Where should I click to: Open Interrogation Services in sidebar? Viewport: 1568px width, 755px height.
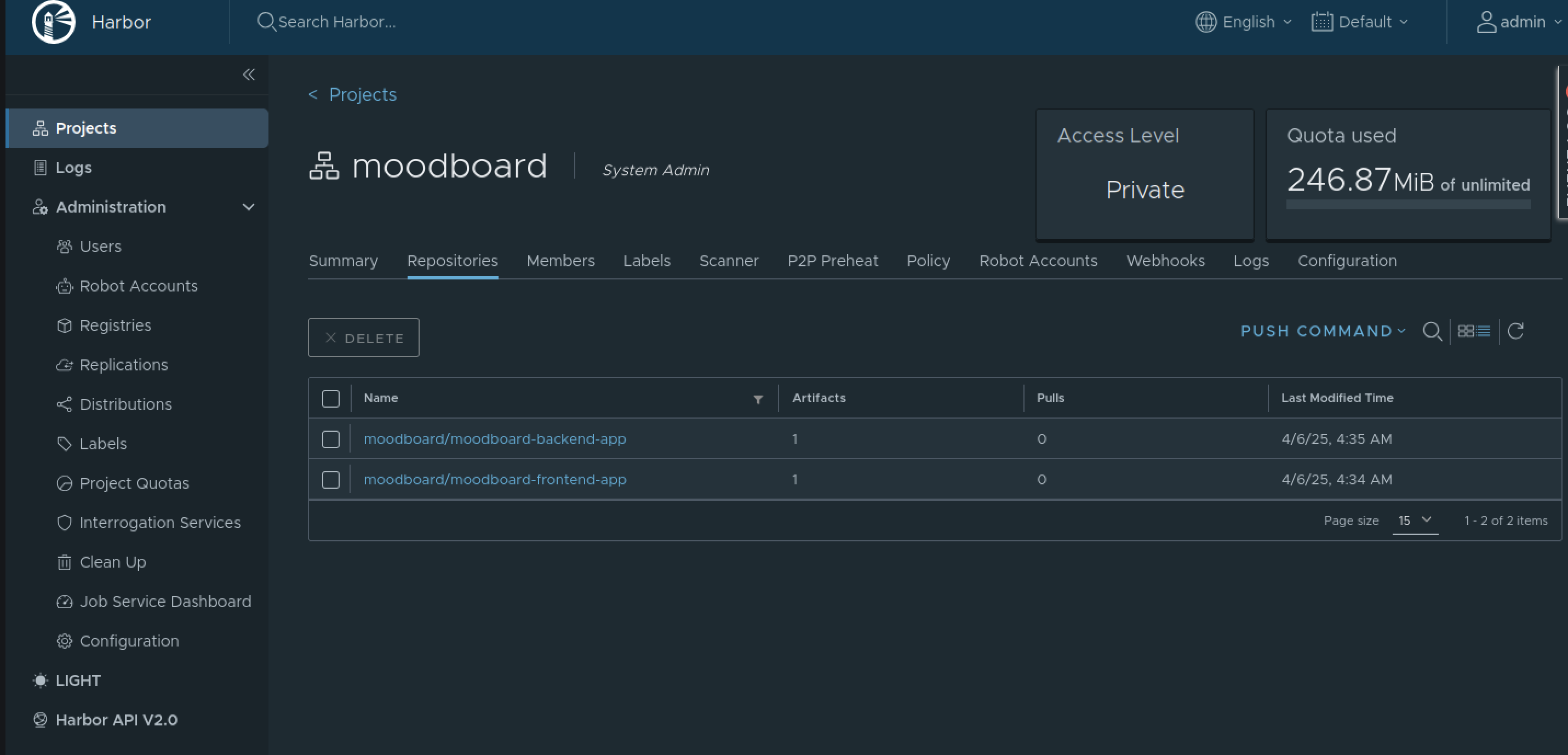click(x=159, y=522)
